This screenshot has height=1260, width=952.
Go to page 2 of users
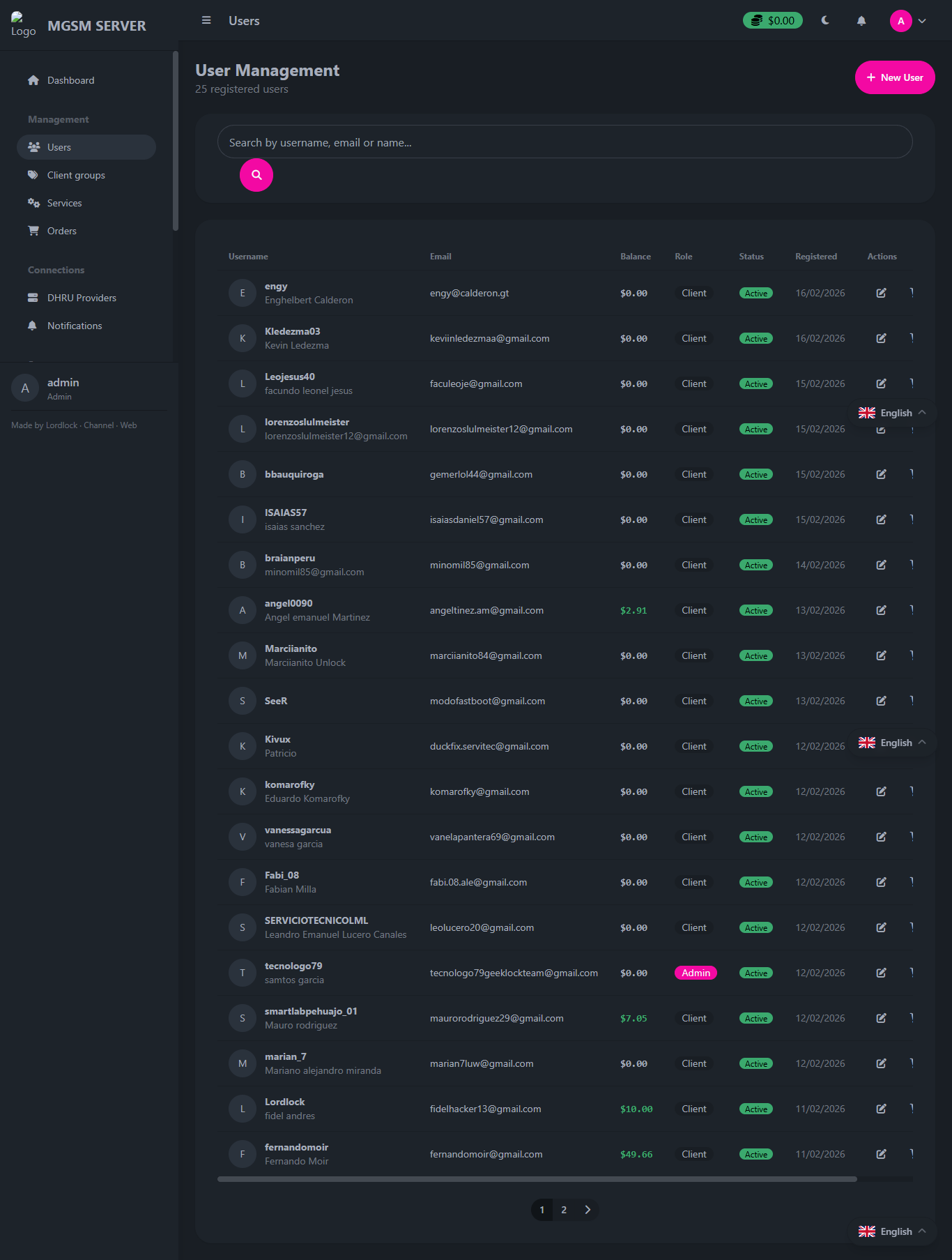(x=564, y=1210)
